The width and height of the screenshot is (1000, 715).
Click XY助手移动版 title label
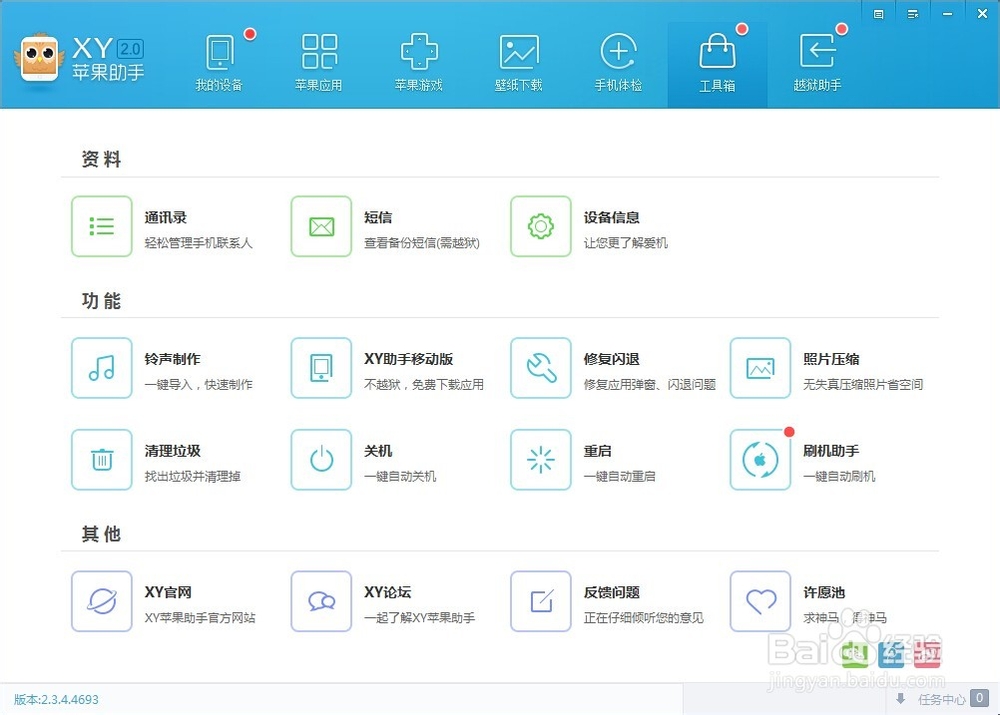[409, 359]
